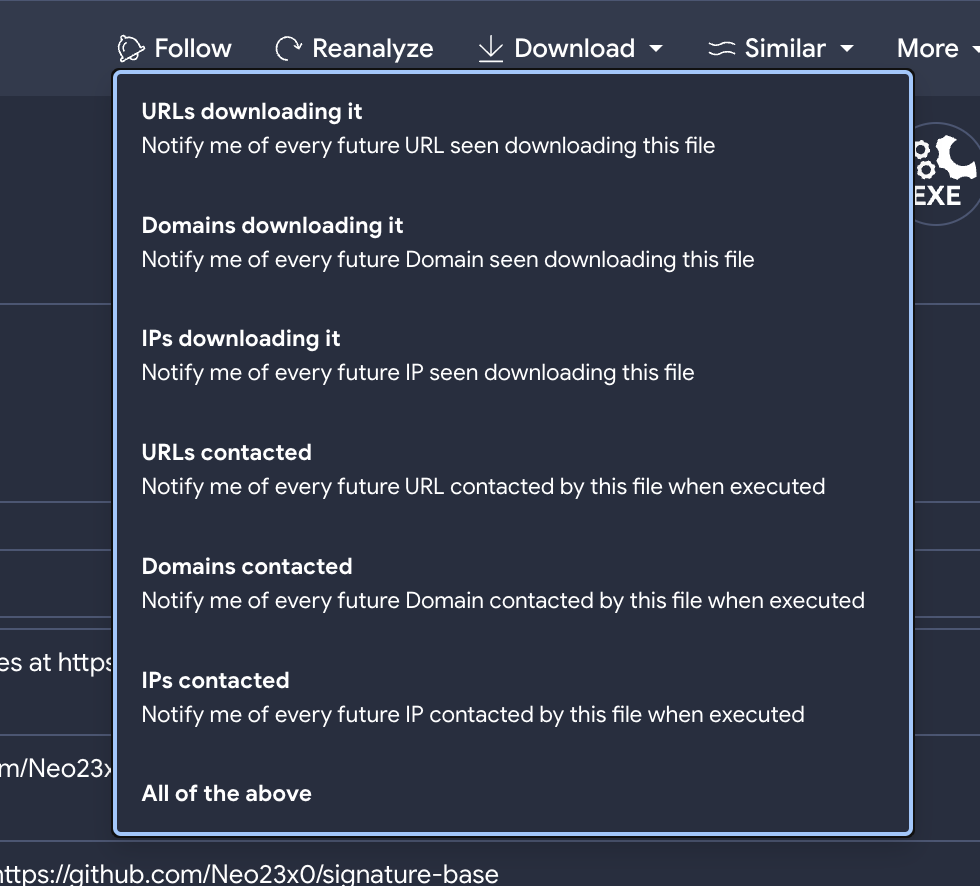Screen dimensions: 980x886
Task: Click the Similar wavy lines icon
Action: (722, 48)
